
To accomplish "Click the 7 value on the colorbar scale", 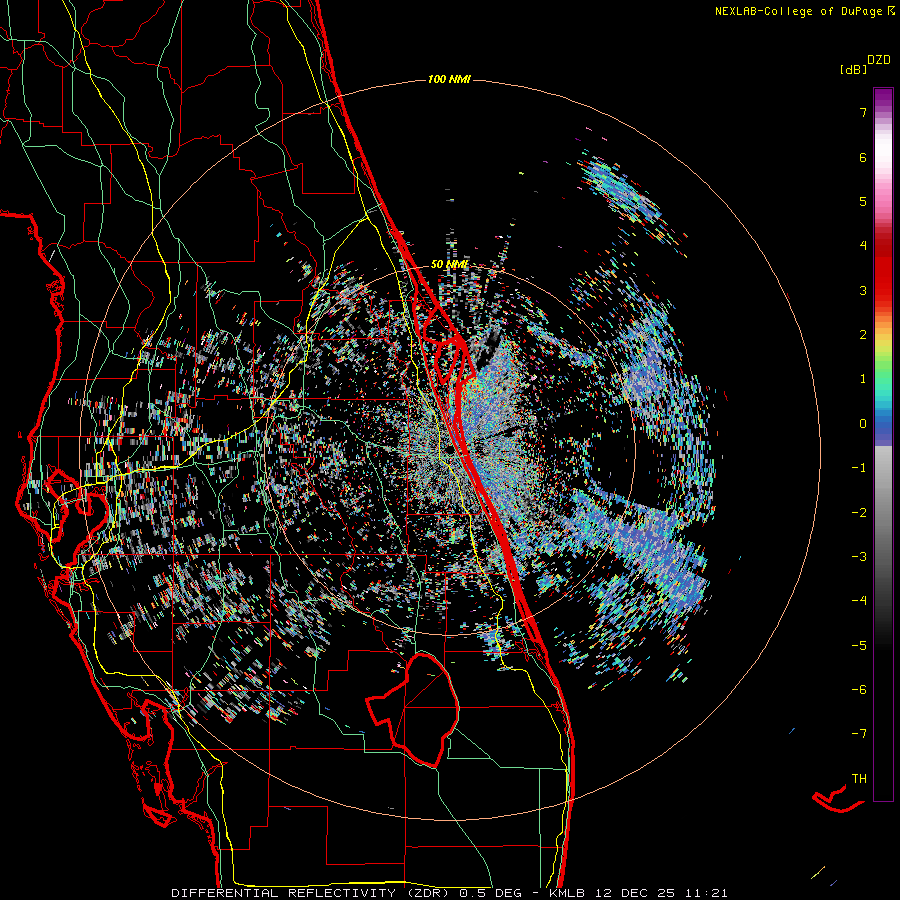I will pos(863,112).
